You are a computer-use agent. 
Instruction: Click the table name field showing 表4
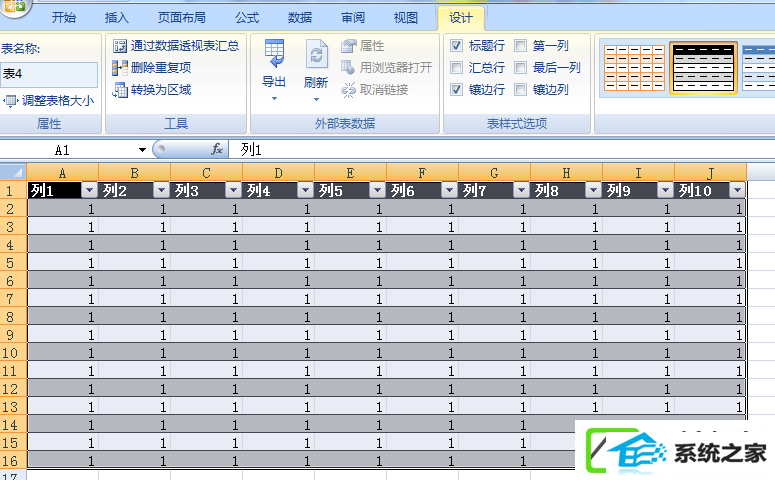(x=49, y=74)
